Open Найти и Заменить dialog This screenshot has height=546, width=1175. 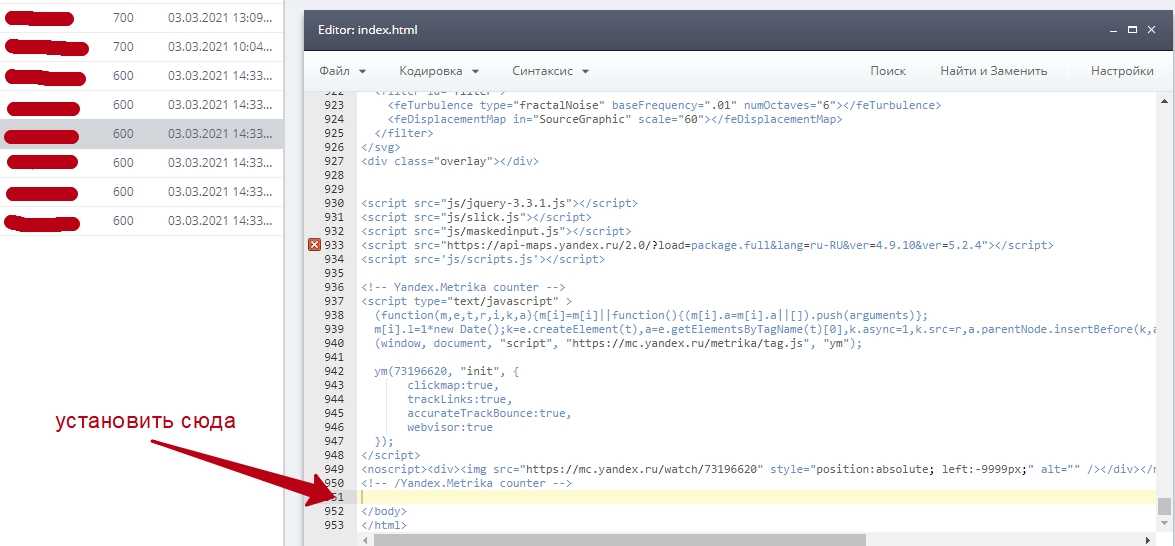[993, 71]
